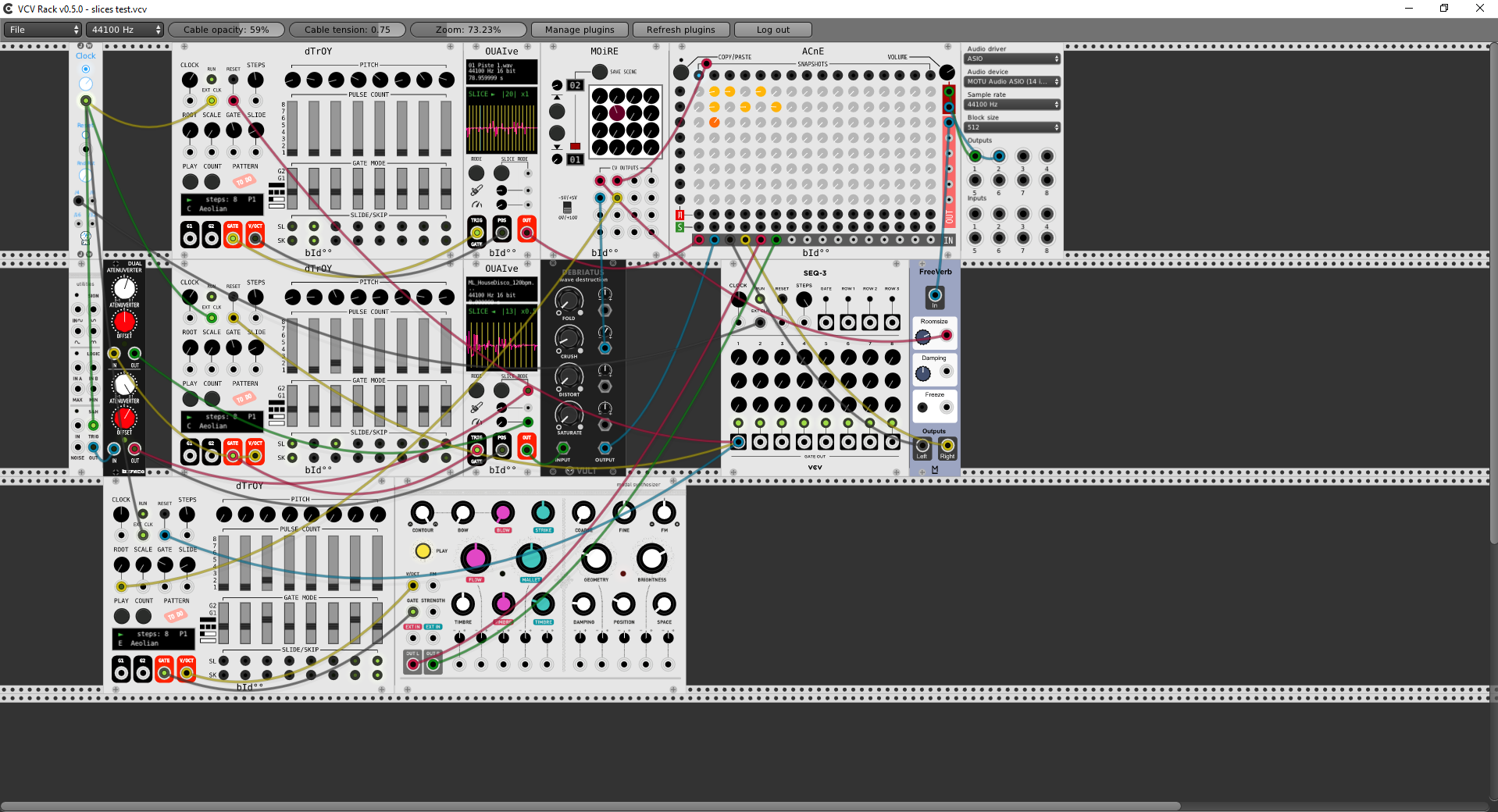Click the FreeVerb Right output jack
Image resolution: width=1498 pixels, height=812 pixels.
click(x=947, y=446)
